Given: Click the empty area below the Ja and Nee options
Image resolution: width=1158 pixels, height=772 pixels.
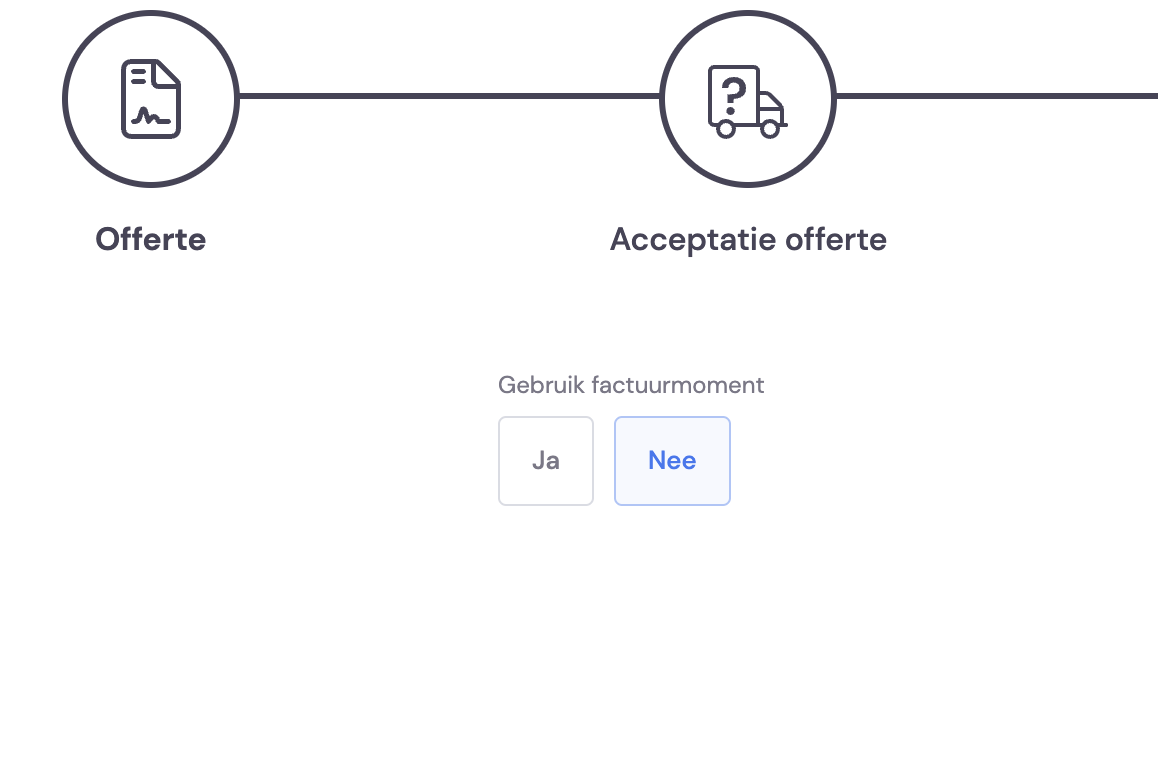Looking at the screenshot, I should 614,635.
